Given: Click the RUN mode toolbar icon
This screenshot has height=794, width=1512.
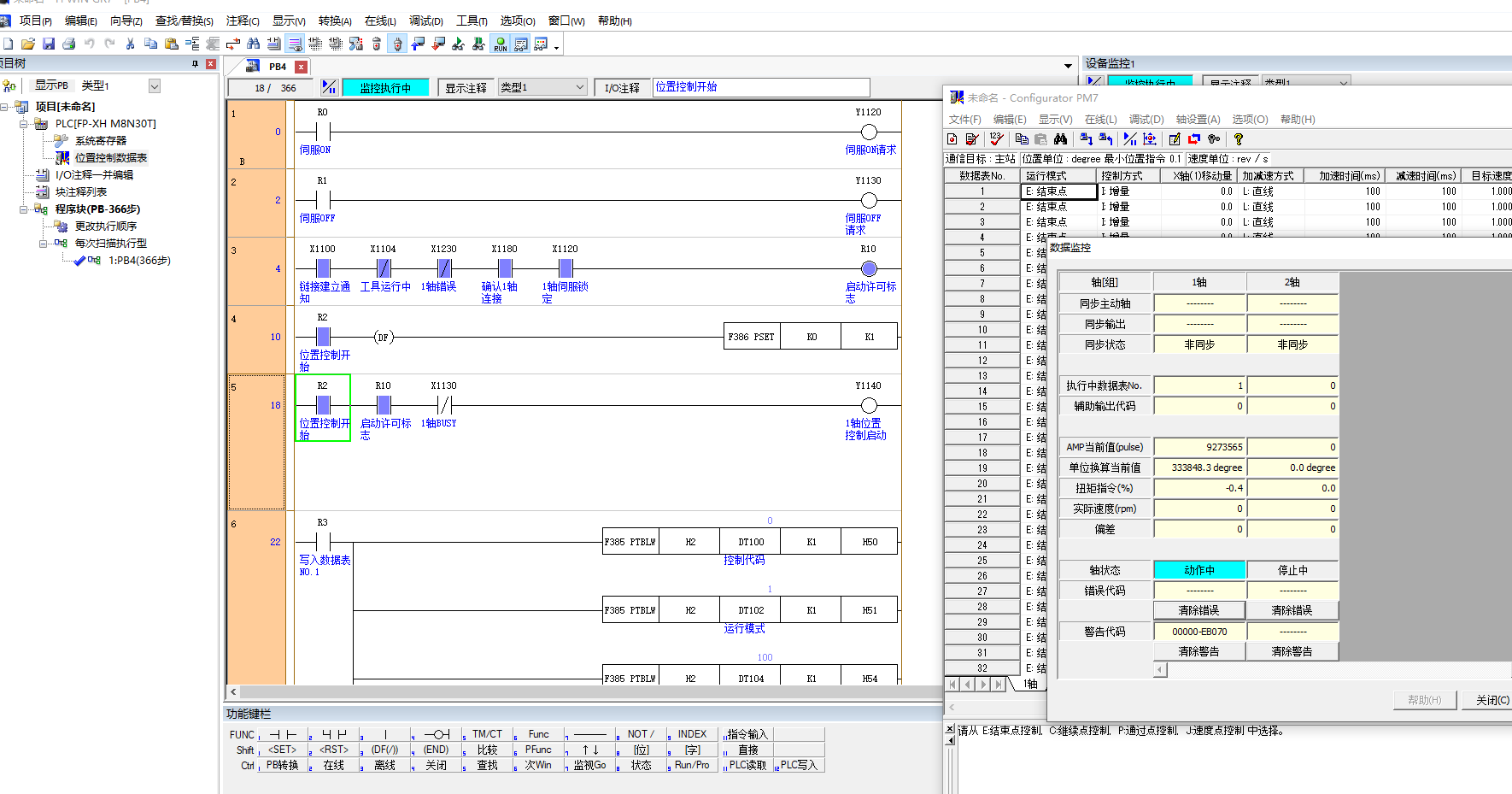Looking at the screenshot, I should 500,44.
